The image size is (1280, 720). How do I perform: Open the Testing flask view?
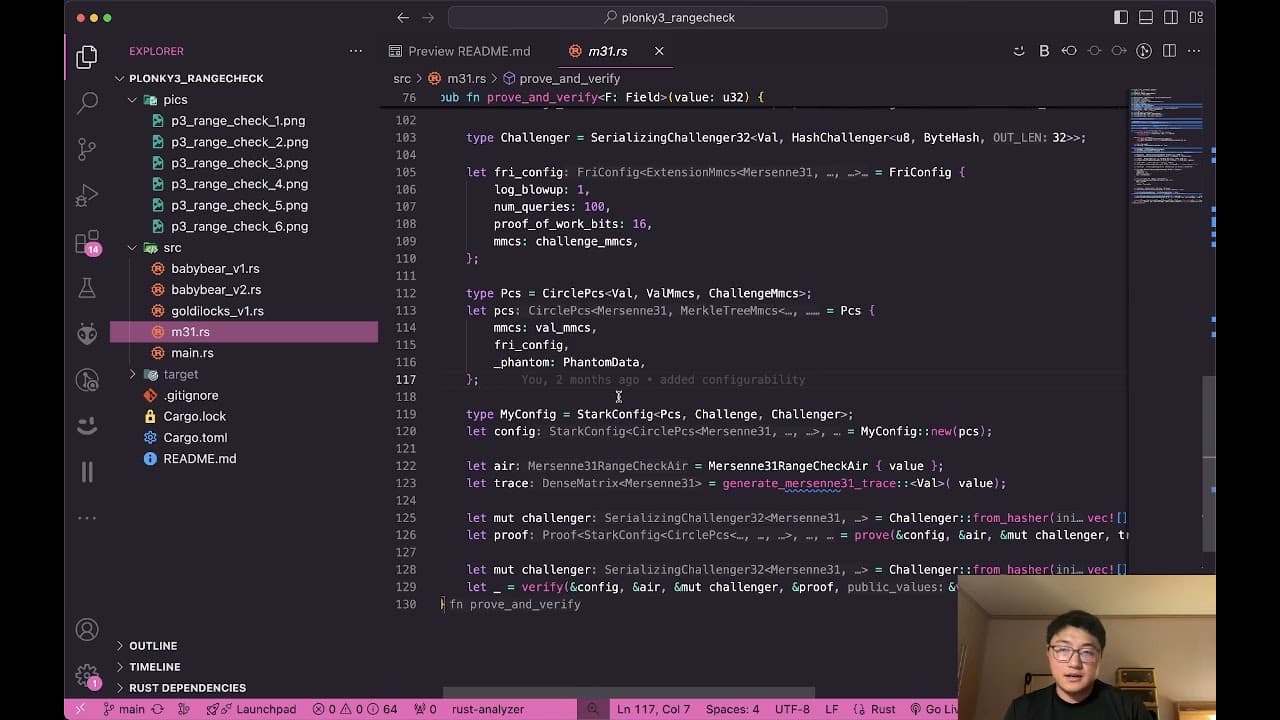point(87,288)
